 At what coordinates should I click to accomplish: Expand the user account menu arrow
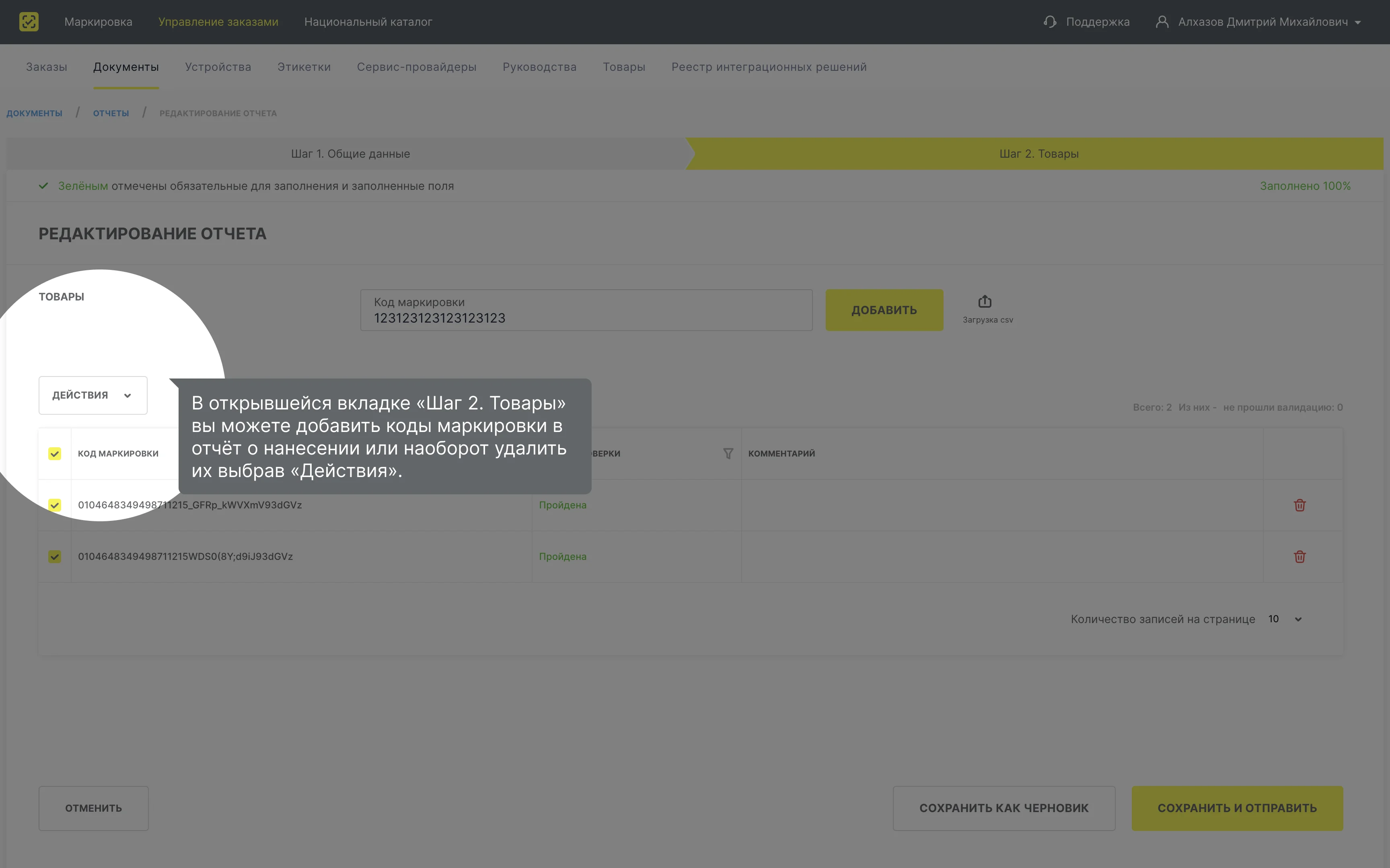(1358, 23)
